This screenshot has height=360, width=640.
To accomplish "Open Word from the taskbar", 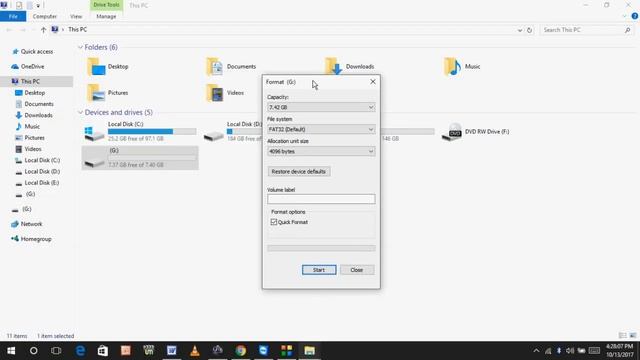I will click(171, 351).
